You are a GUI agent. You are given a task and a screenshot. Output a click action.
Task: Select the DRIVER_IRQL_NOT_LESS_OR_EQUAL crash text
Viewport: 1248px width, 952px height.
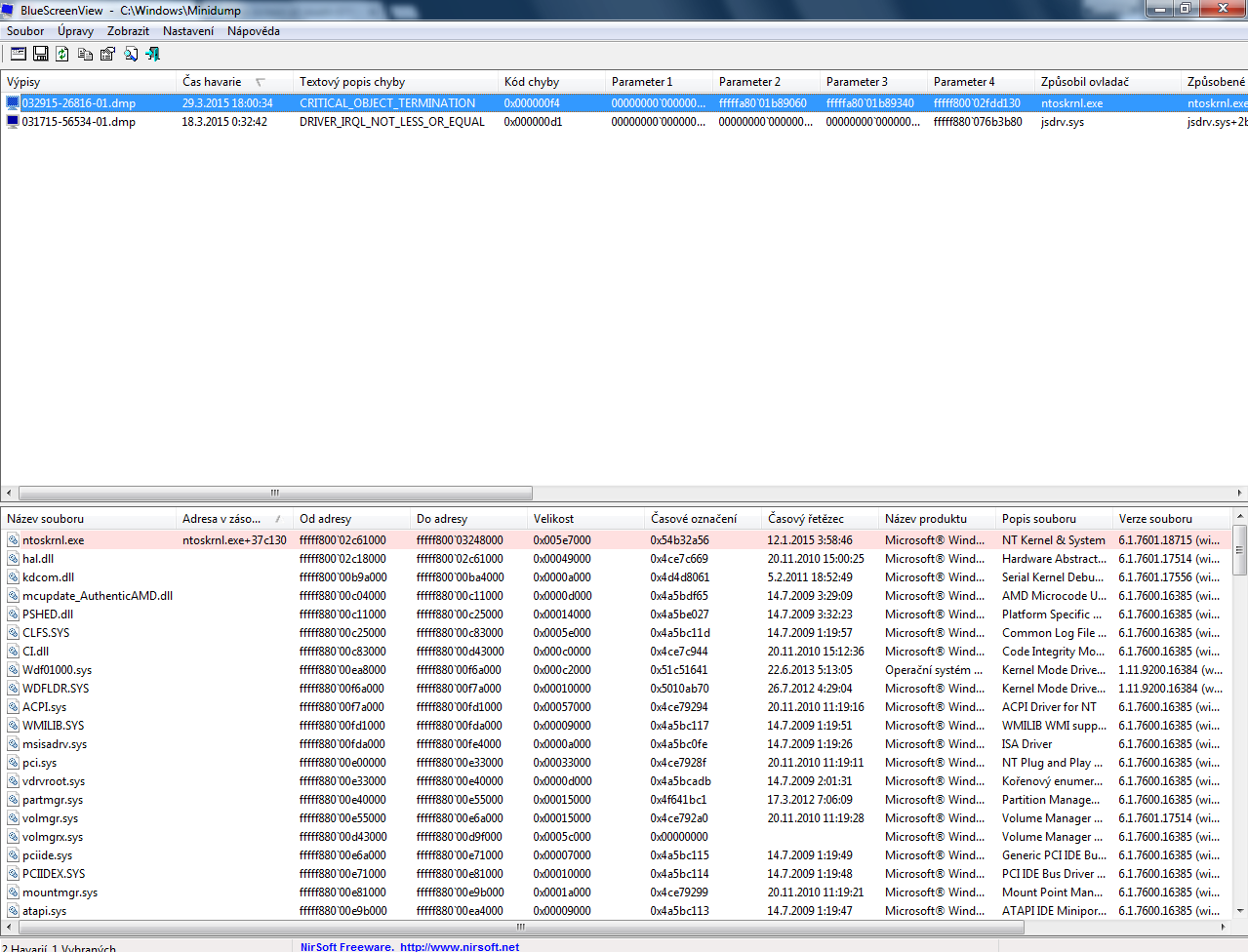point(391,122)
